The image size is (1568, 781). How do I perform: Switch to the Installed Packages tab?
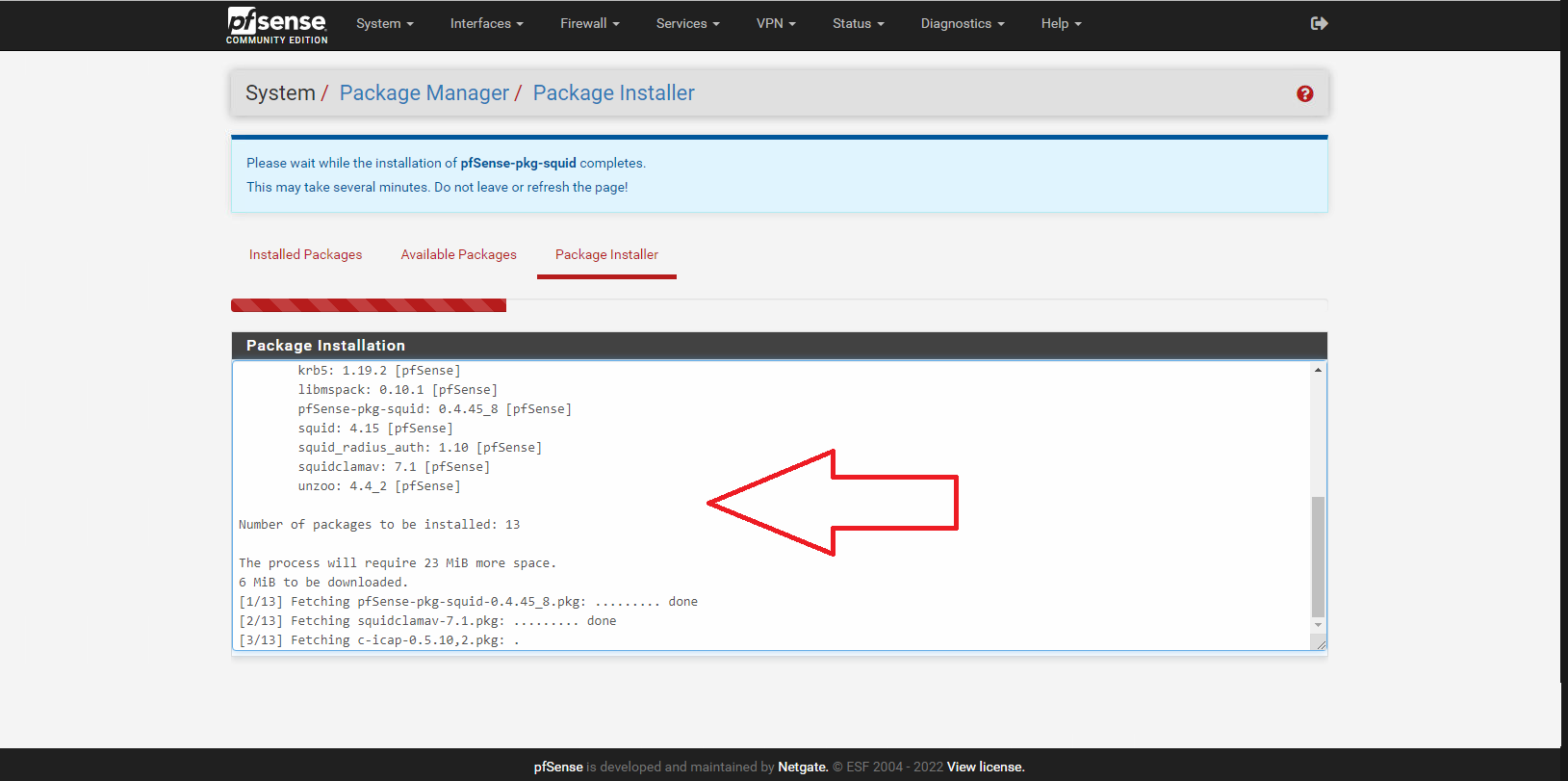coord(305,254)
